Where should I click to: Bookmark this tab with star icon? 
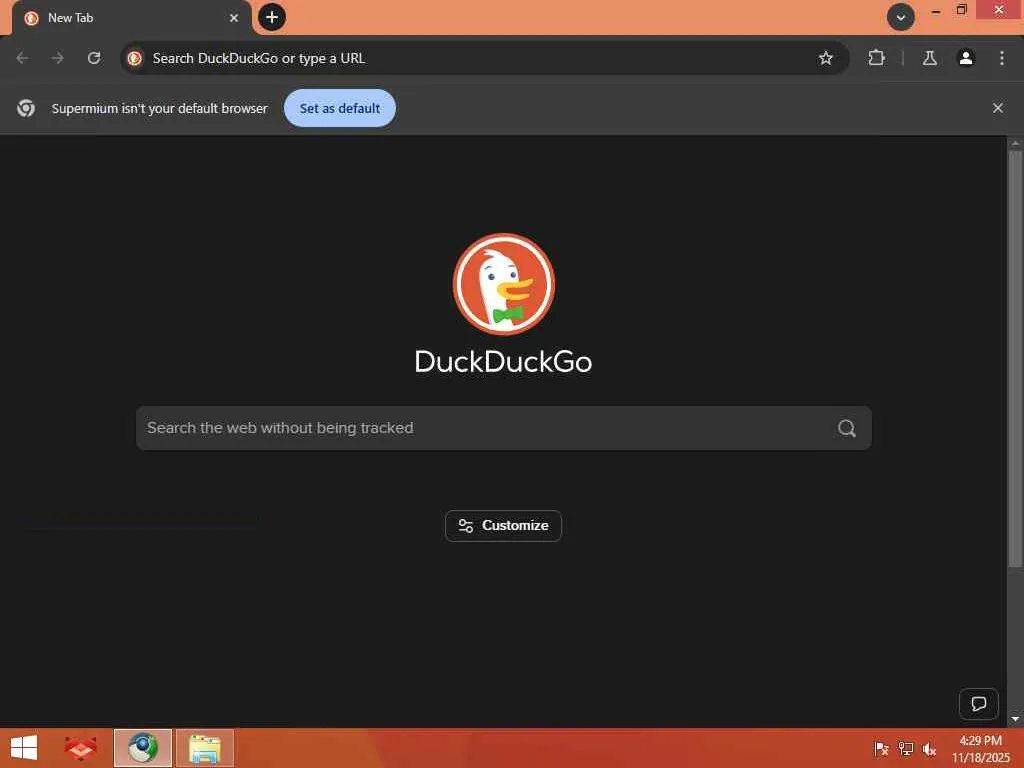825,58
